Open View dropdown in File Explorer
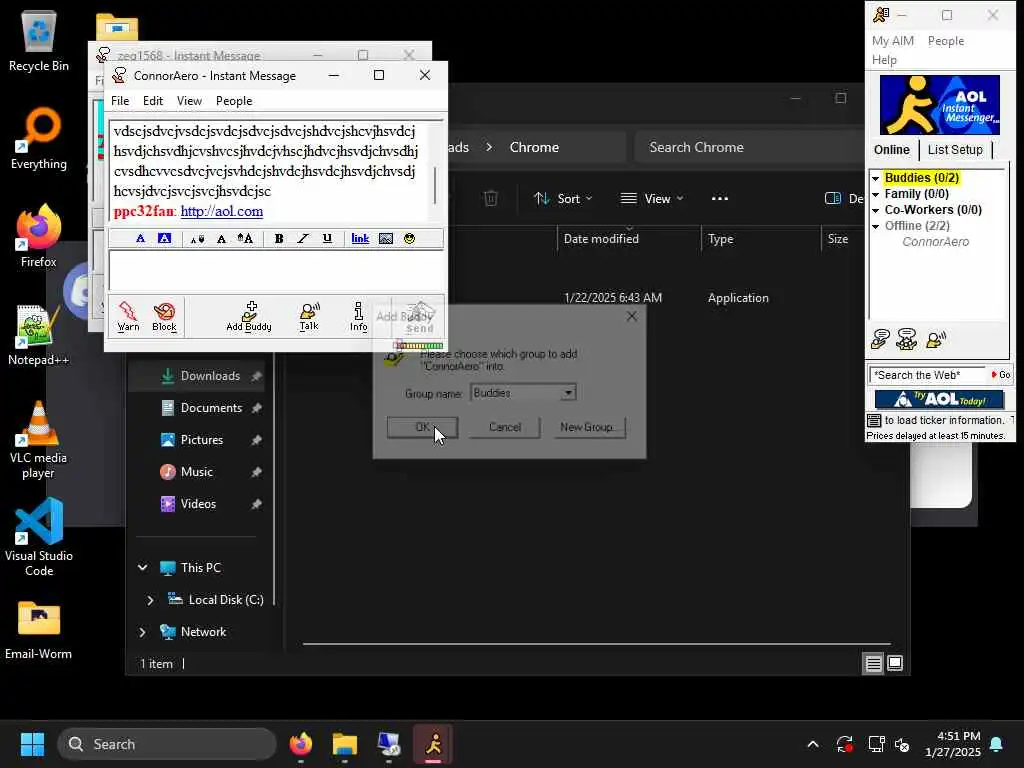1024x768 pixels. click(x=652, y=199)
